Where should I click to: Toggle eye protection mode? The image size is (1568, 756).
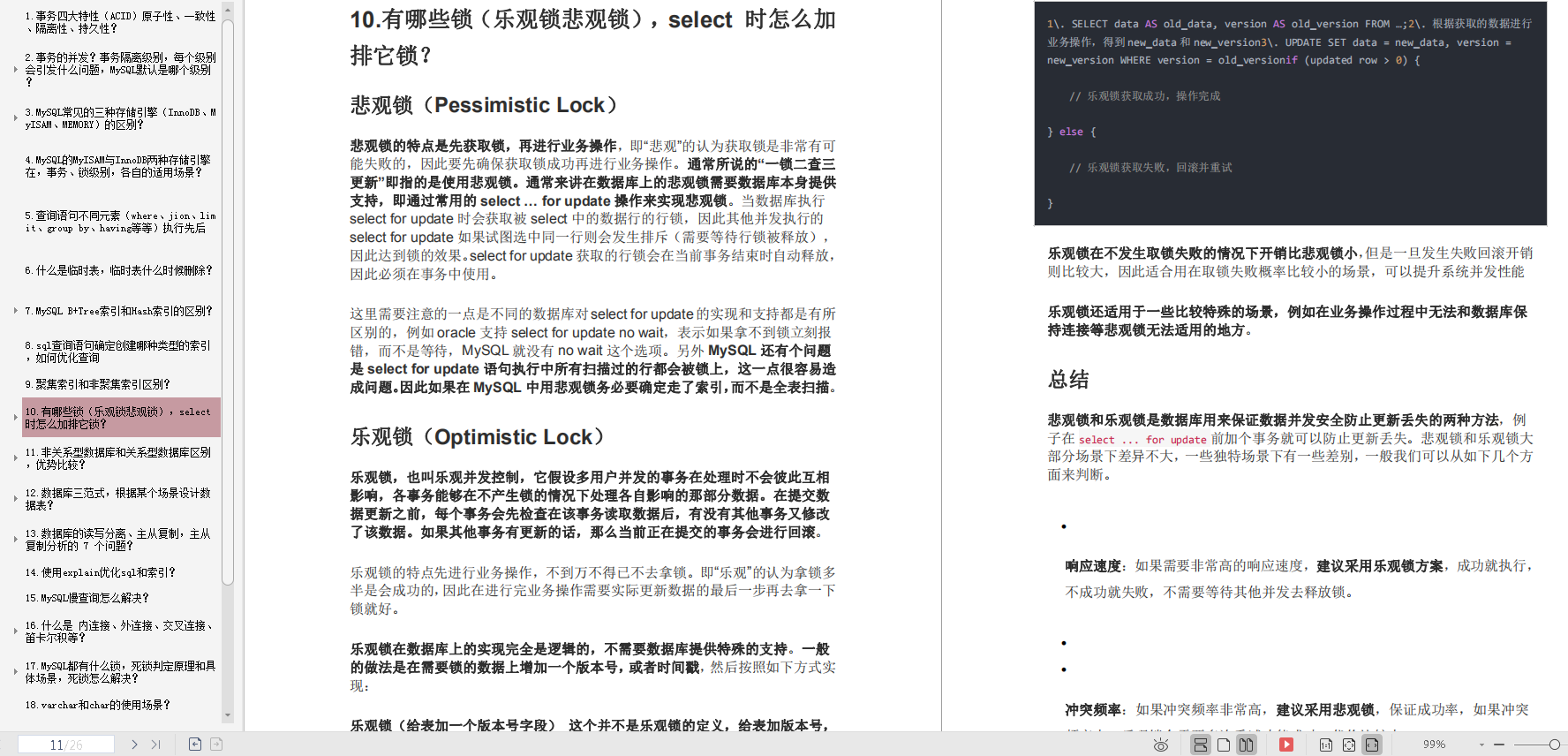(1161, 745)
